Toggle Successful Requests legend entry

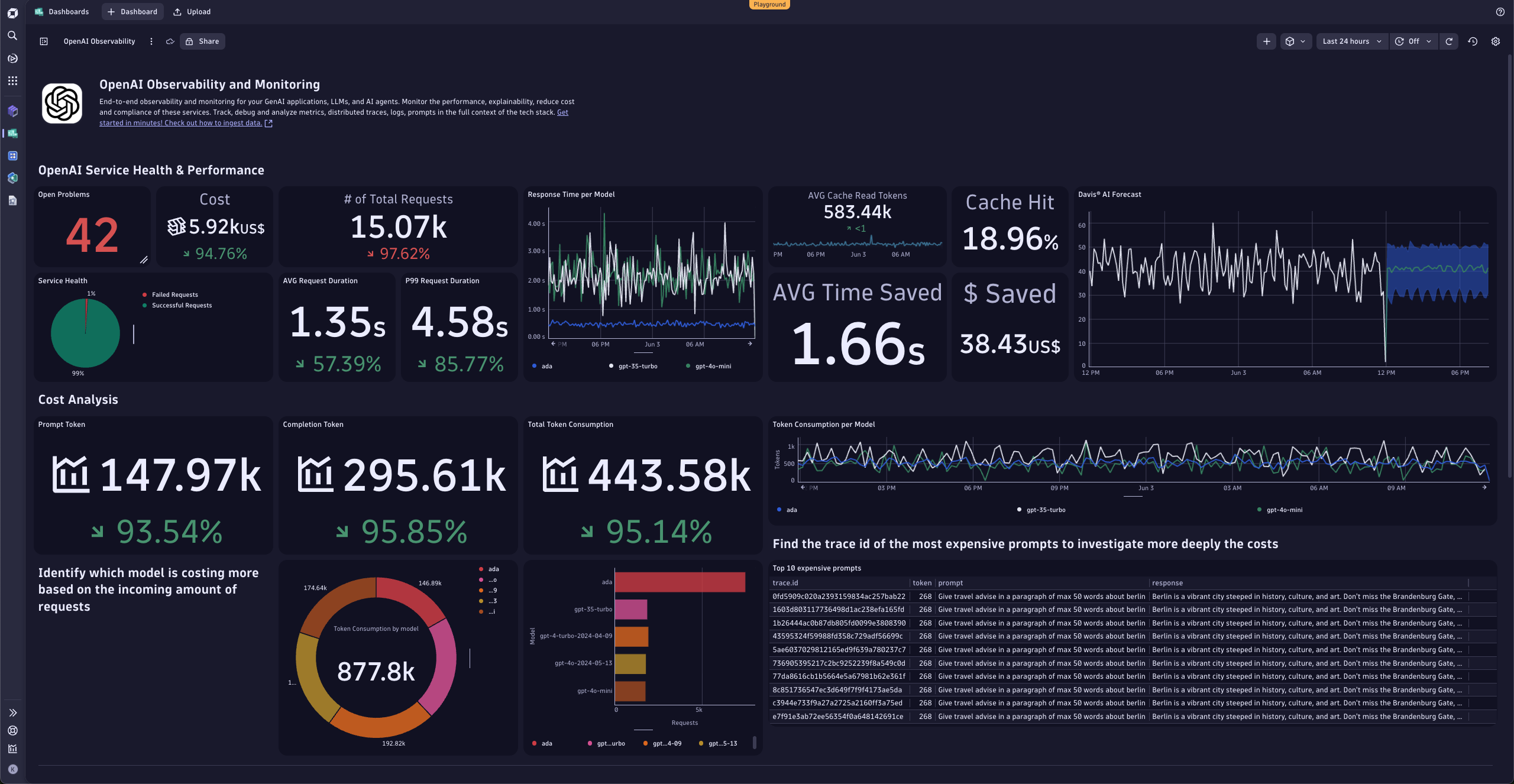click(177, 305)
